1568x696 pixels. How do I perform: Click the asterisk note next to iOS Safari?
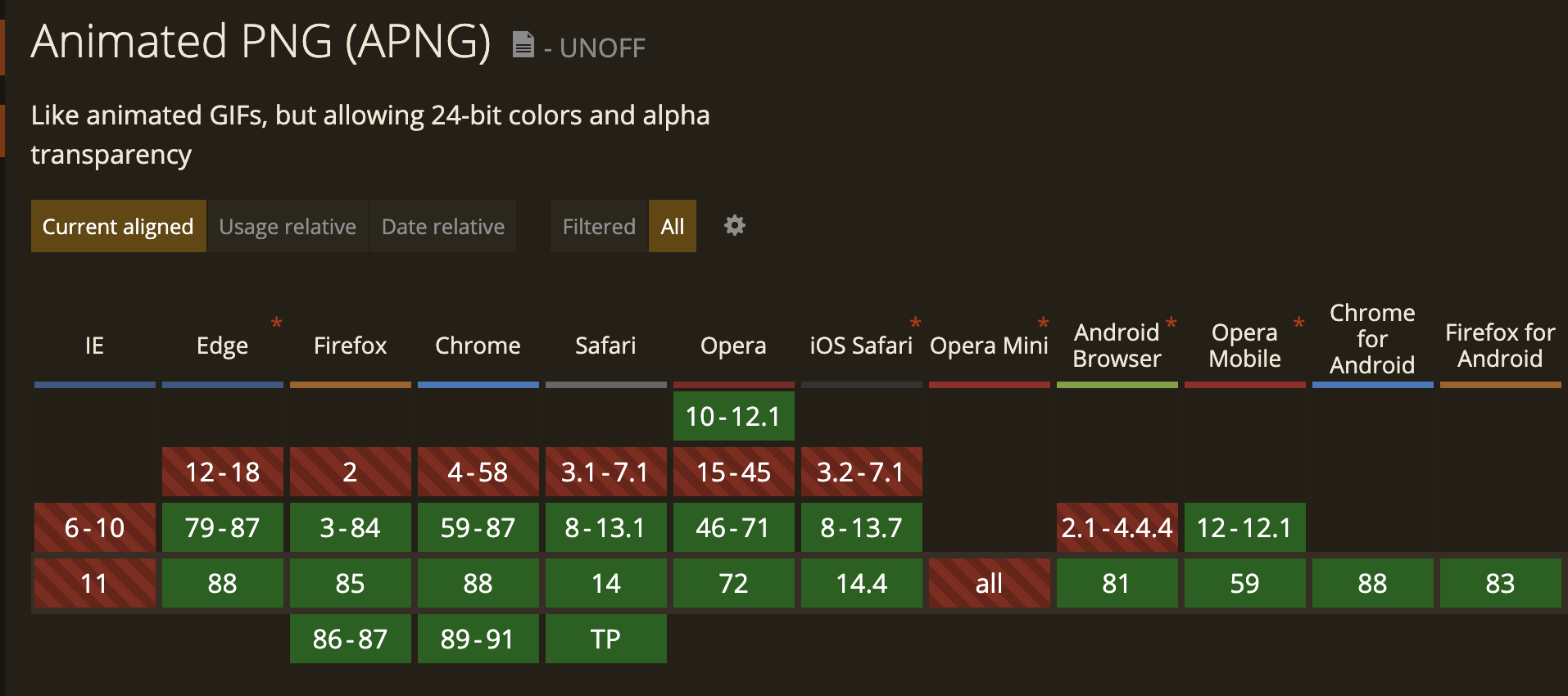[x=915, y=323]
